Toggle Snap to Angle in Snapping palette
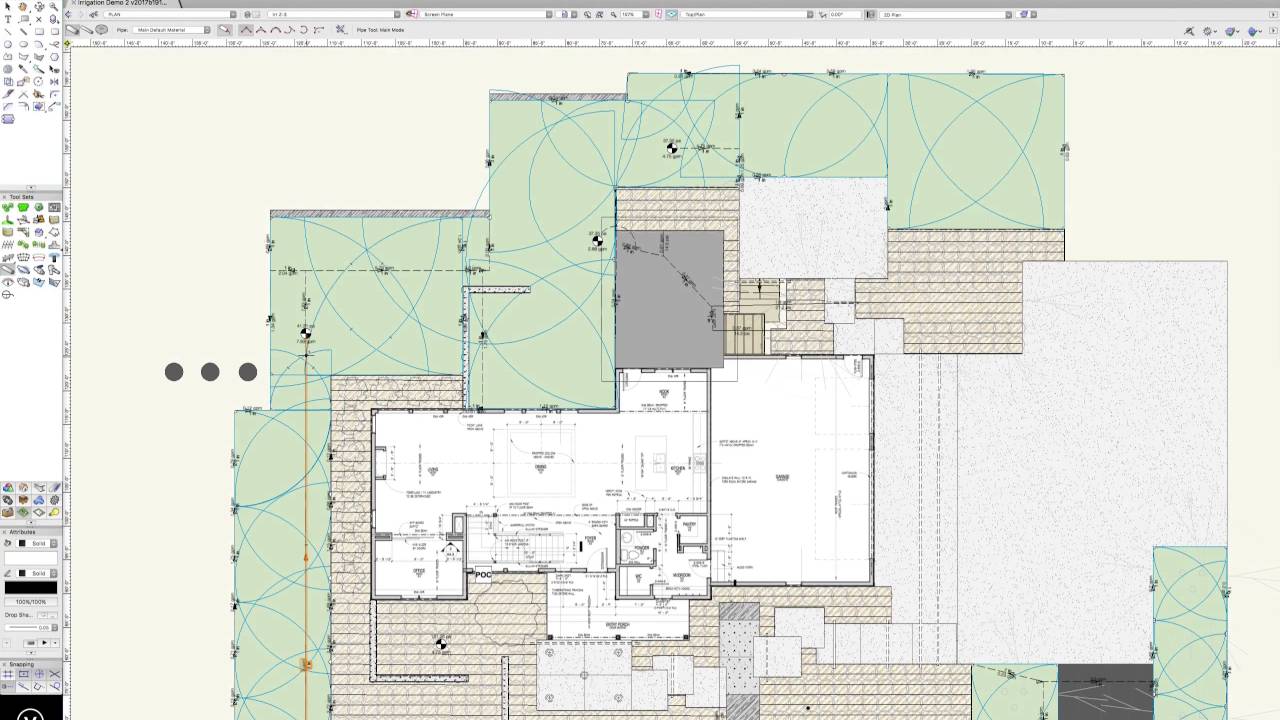Viewport: 1280px width, 720px height. pos(39,675)
